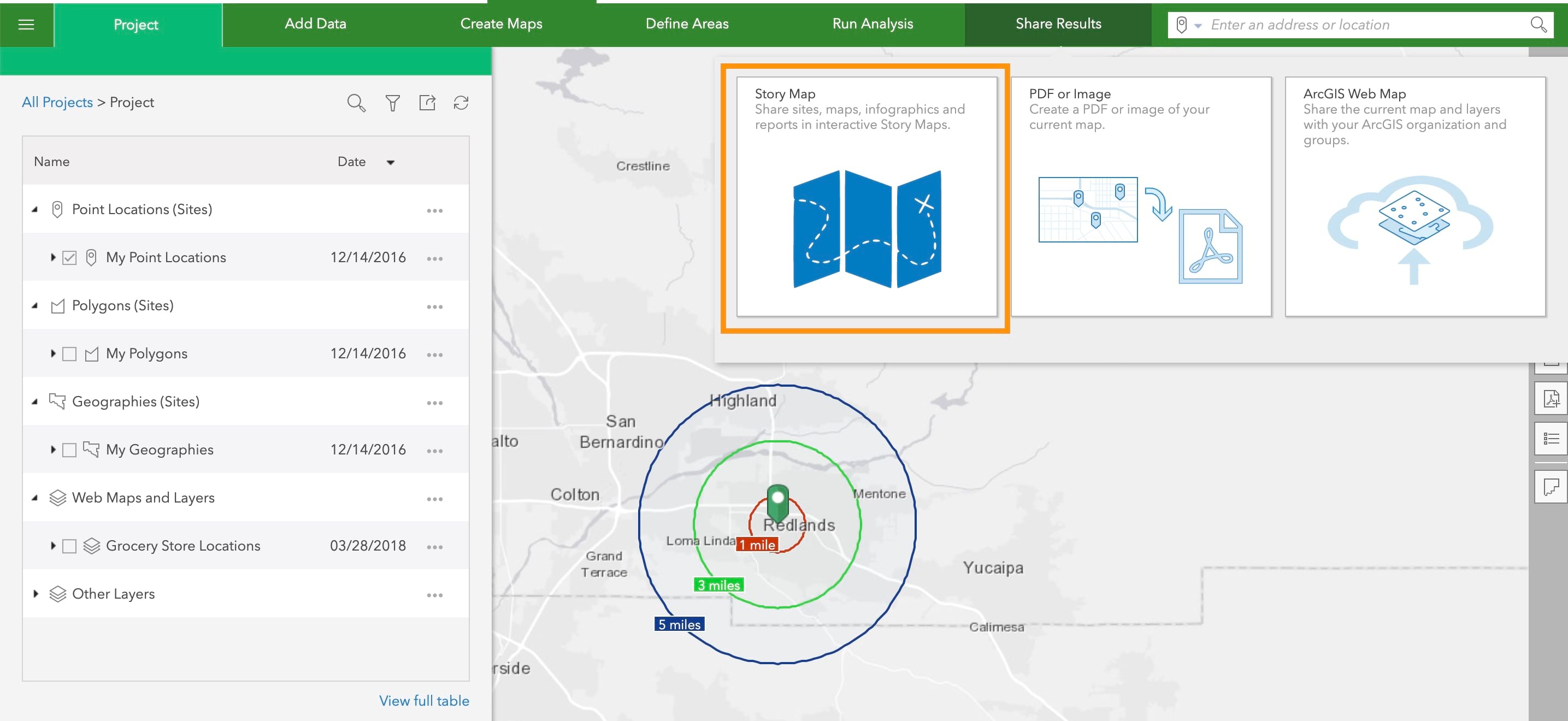Open options menu for Grocery Store Locations

[x=434, y=546]
